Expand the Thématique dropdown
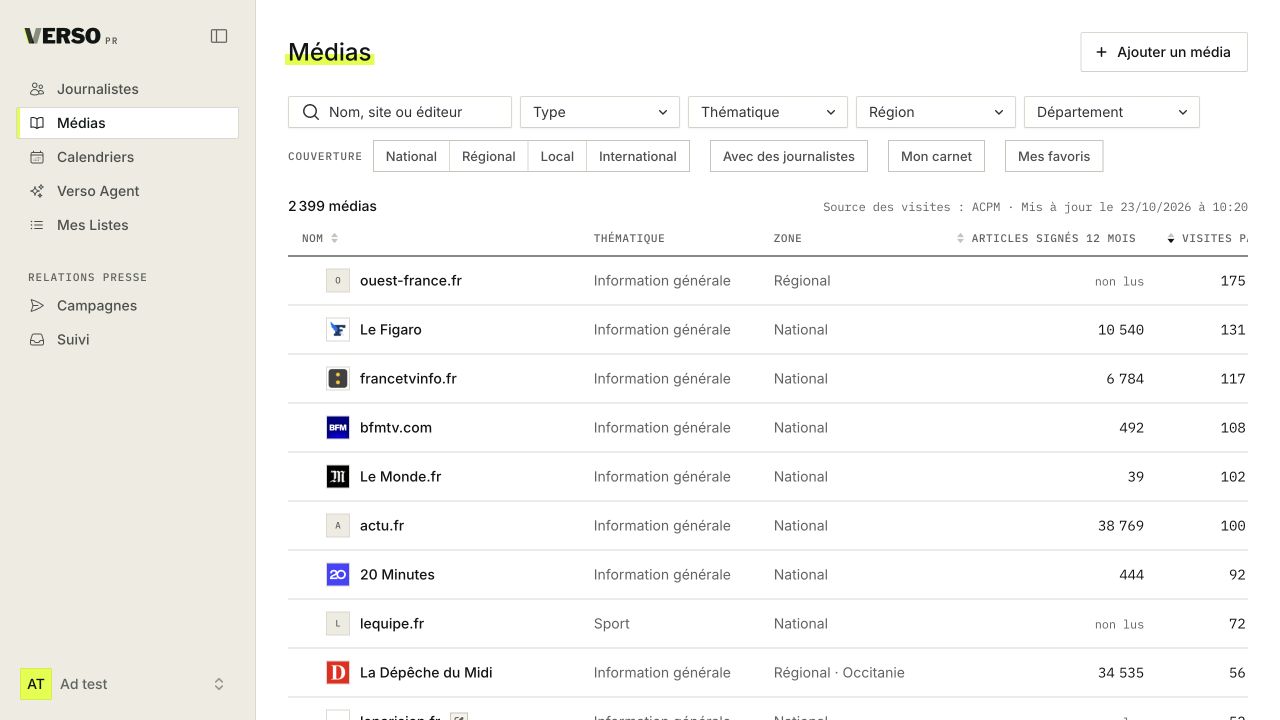This screenshot has width=1280, height=720. tap(768, 112)
